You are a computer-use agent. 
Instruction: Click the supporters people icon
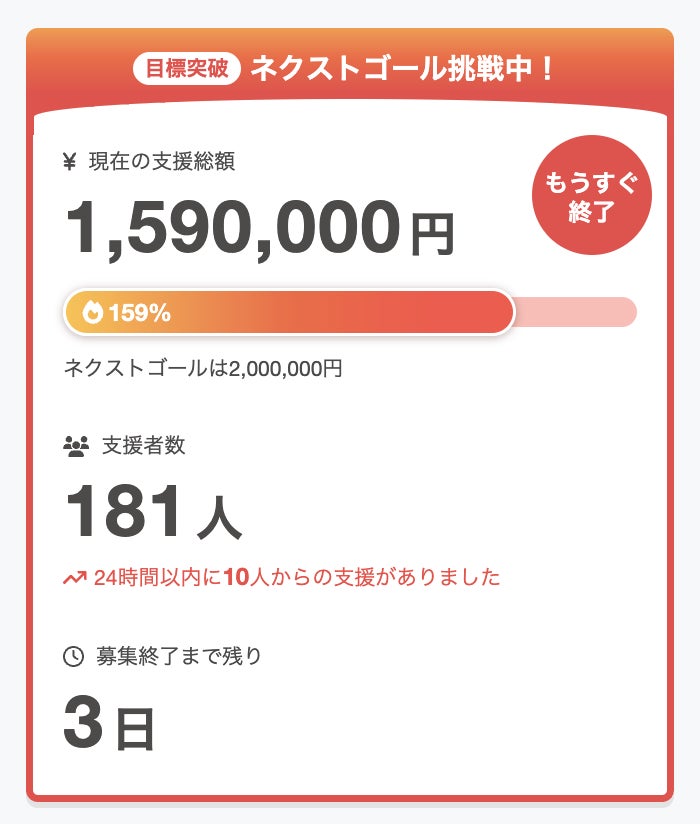[x=76, y=447]
